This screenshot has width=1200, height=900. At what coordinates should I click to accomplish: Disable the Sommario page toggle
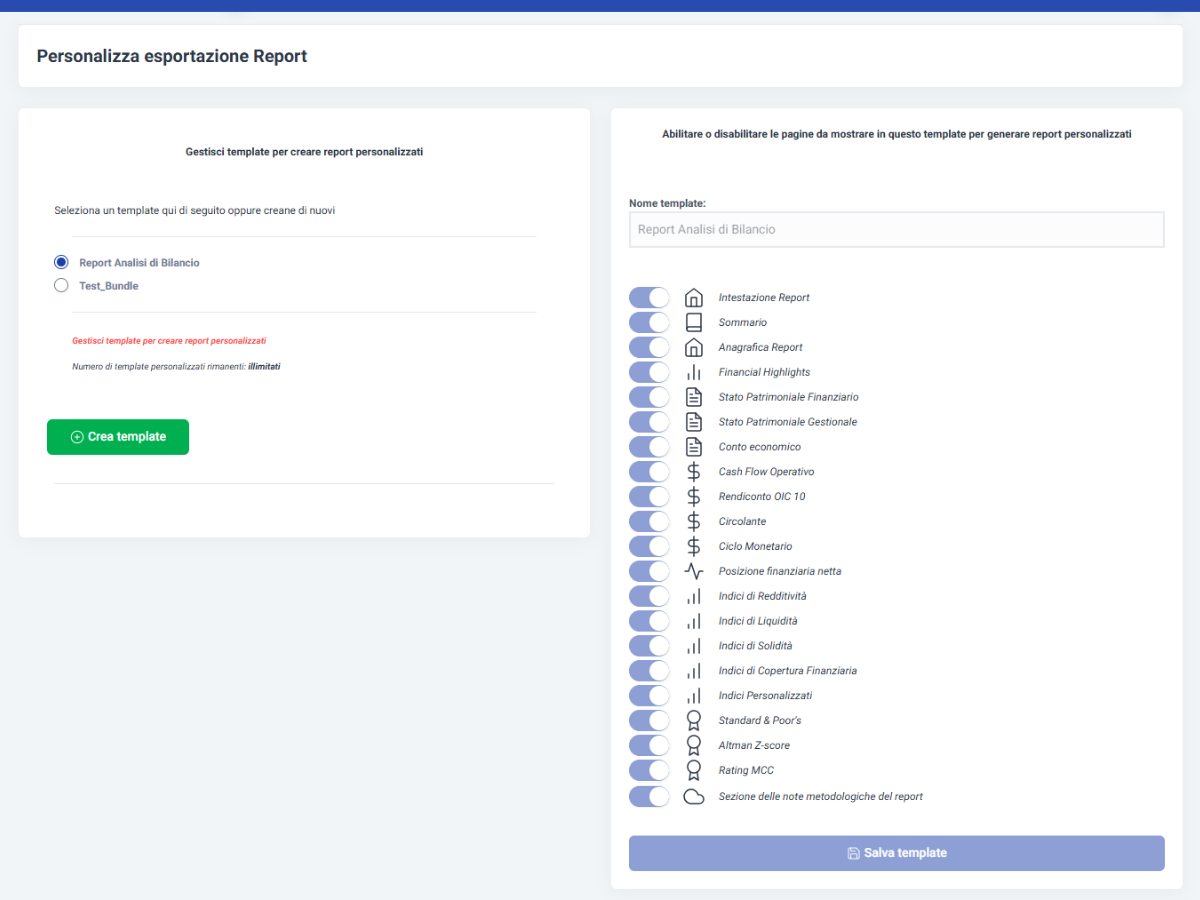click(x=649, y=323)
